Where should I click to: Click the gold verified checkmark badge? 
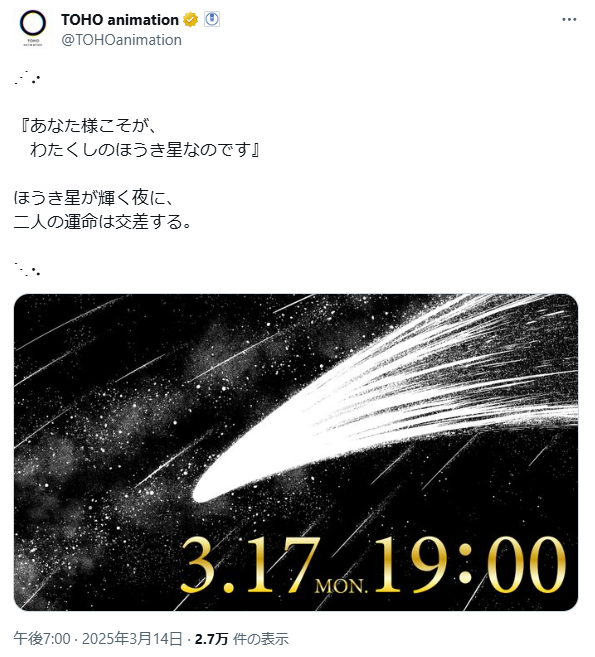point(191,20)
